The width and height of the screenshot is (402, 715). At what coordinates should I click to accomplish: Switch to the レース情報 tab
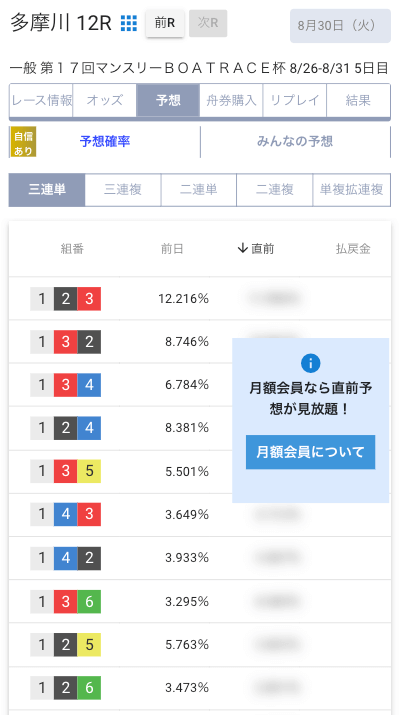pyautogui.click(x=41, y=100)
